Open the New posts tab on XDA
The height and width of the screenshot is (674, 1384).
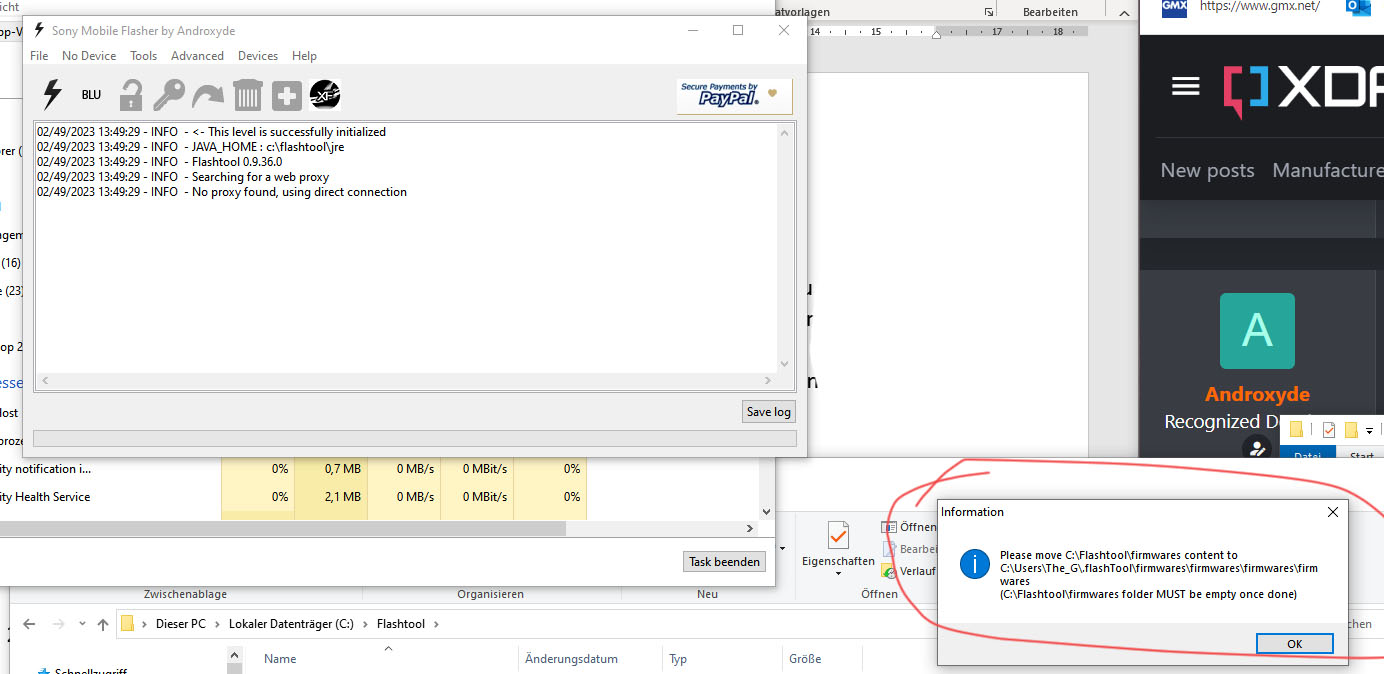tap(1207, 170)
